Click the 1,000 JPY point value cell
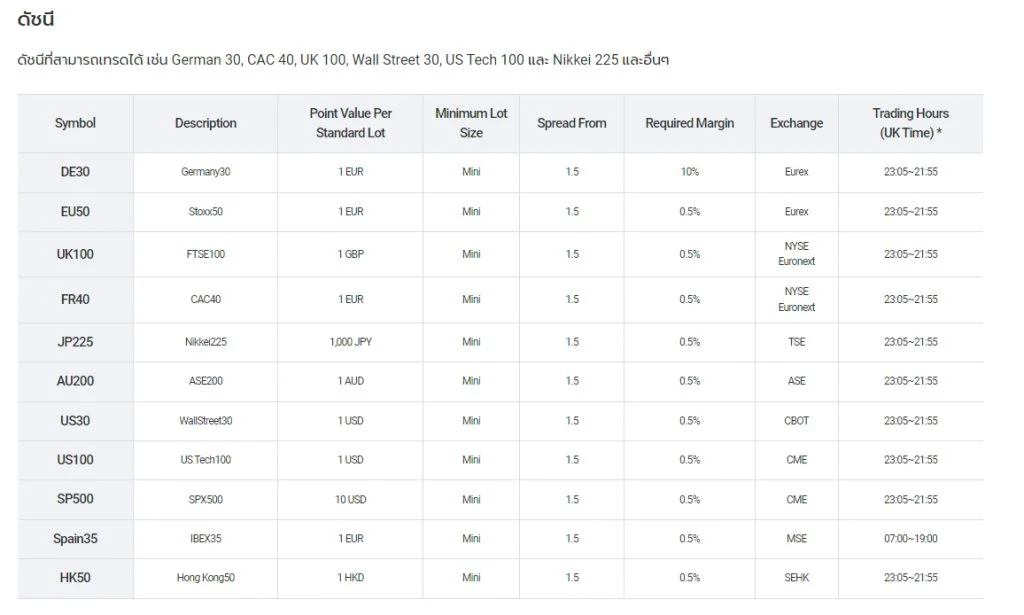Screen dimensions: 1024x615 coord(351,342)
